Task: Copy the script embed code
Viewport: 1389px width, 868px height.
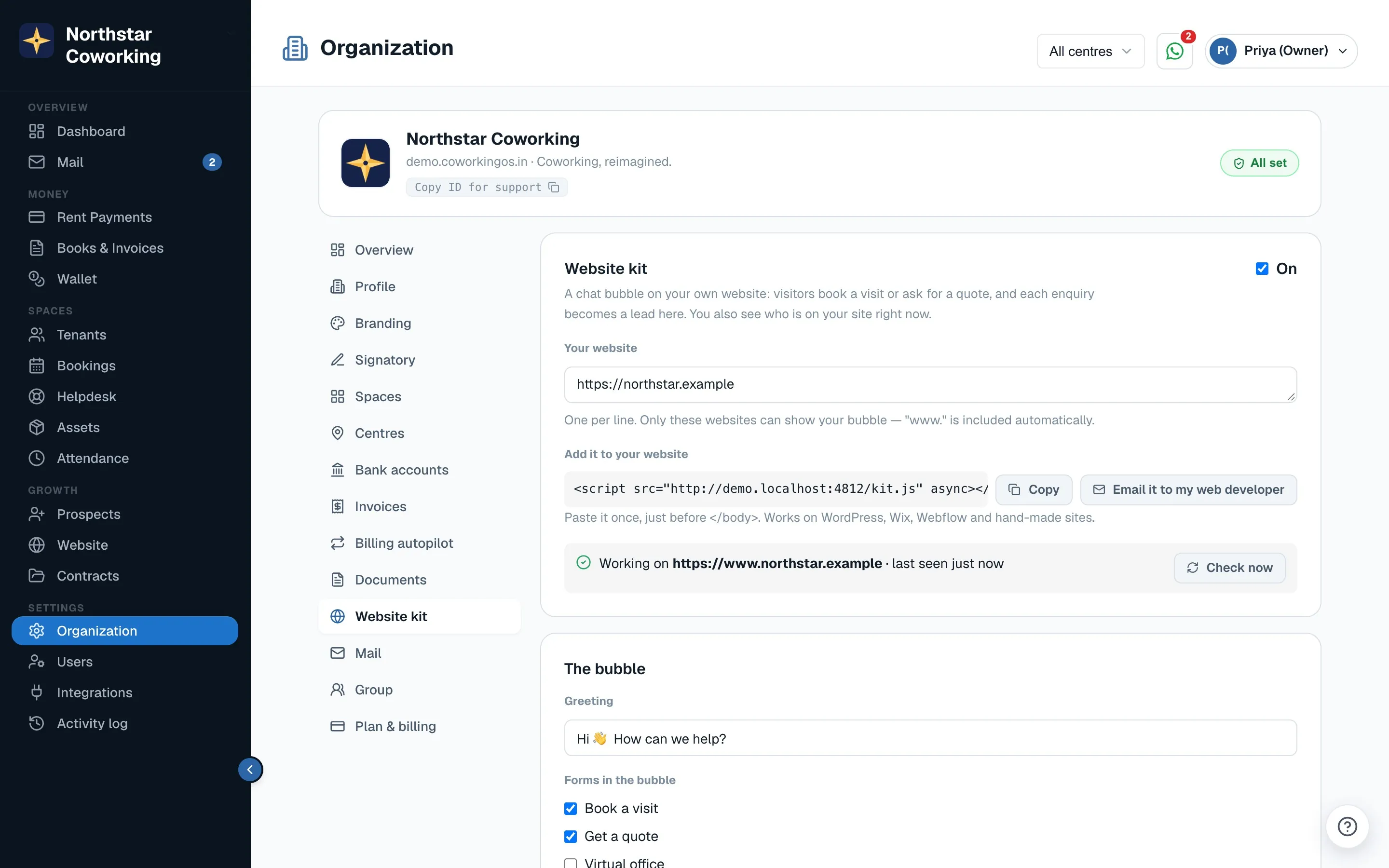Action: click(1034, 489)
